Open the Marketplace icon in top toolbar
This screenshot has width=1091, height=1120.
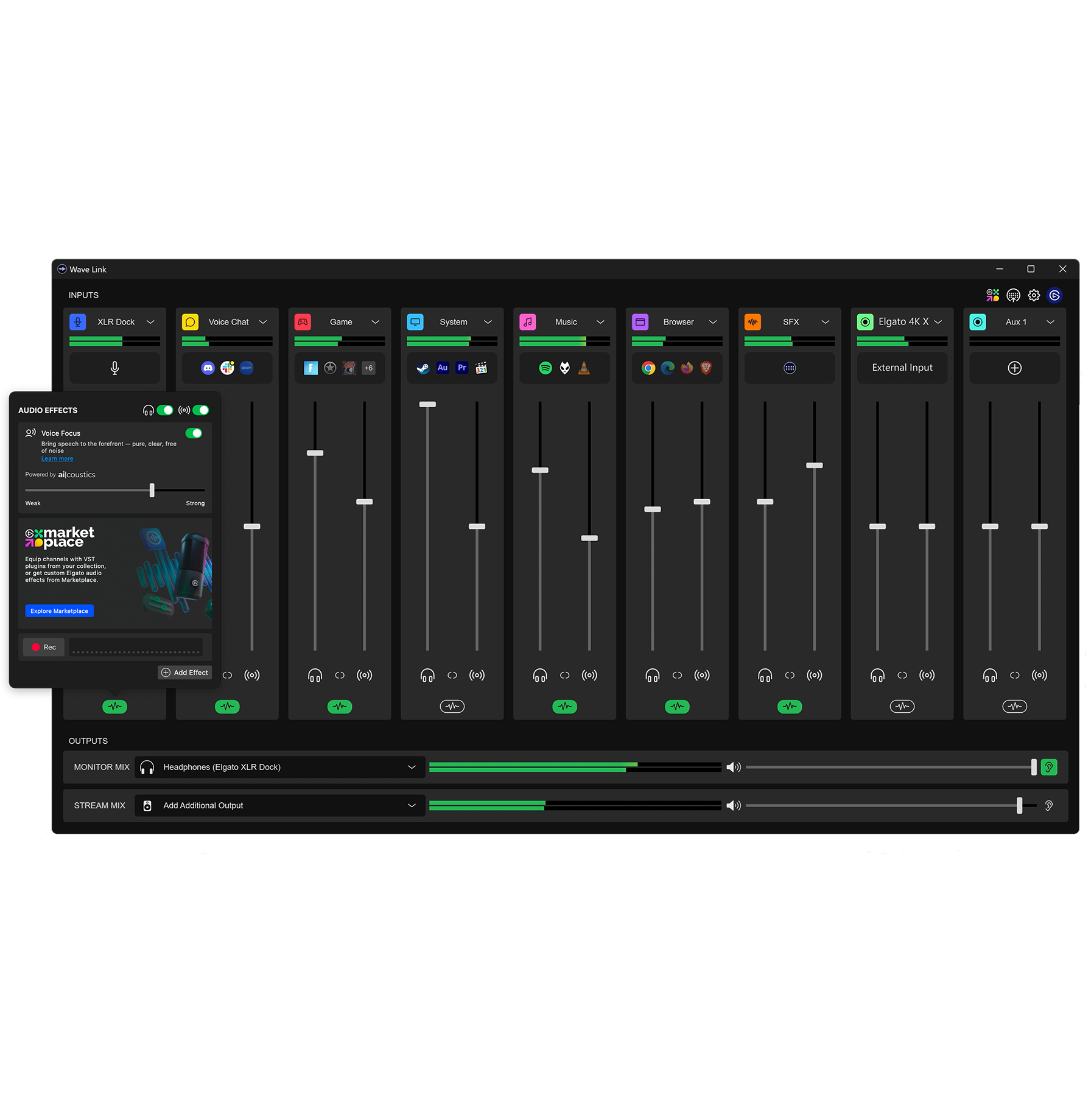992,295
